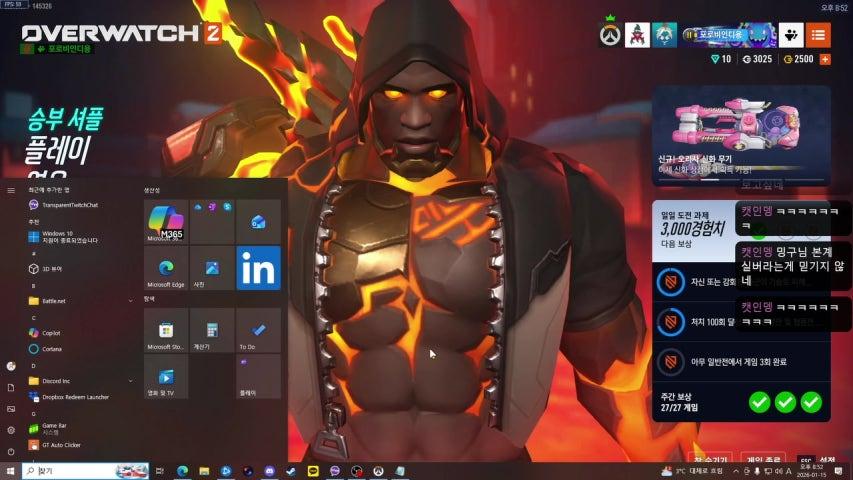The width and height of the screenshot is (853, 480).
Task: Open the Microsoft Edge tile
Action: [x=166, y=268]
